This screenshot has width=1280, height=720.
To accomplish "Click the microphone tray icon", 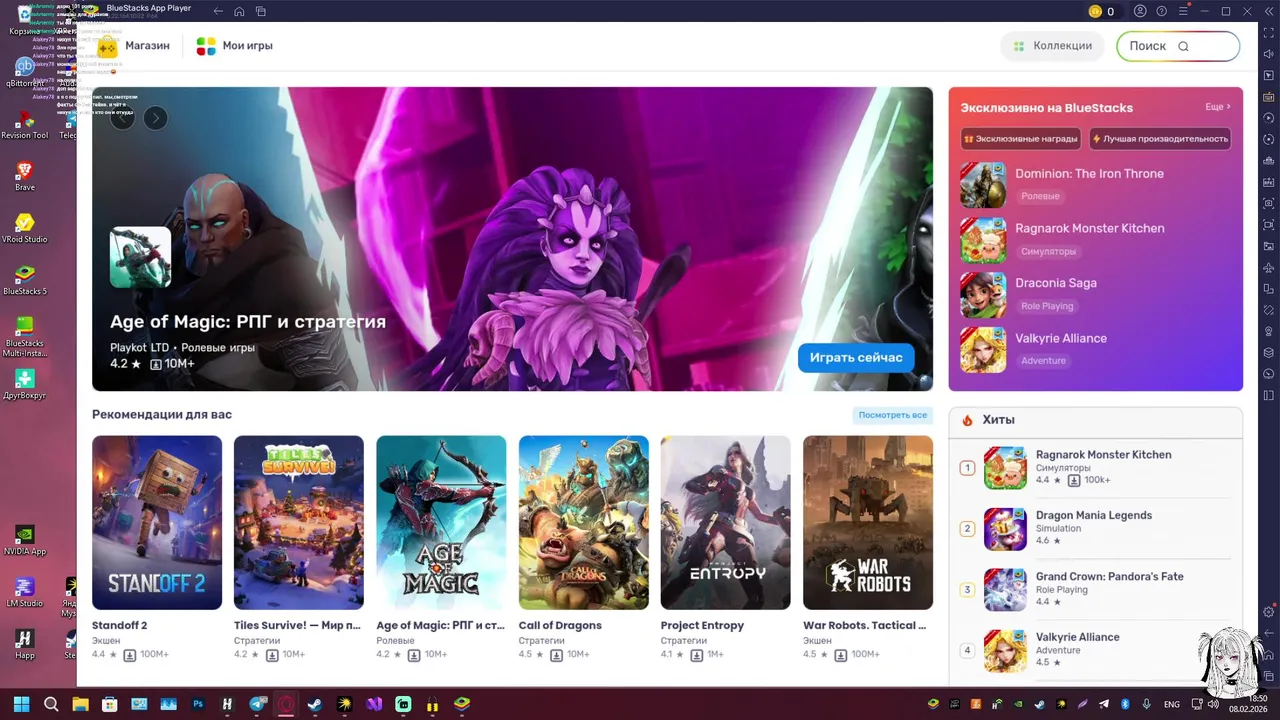I will coord(1146,704).
